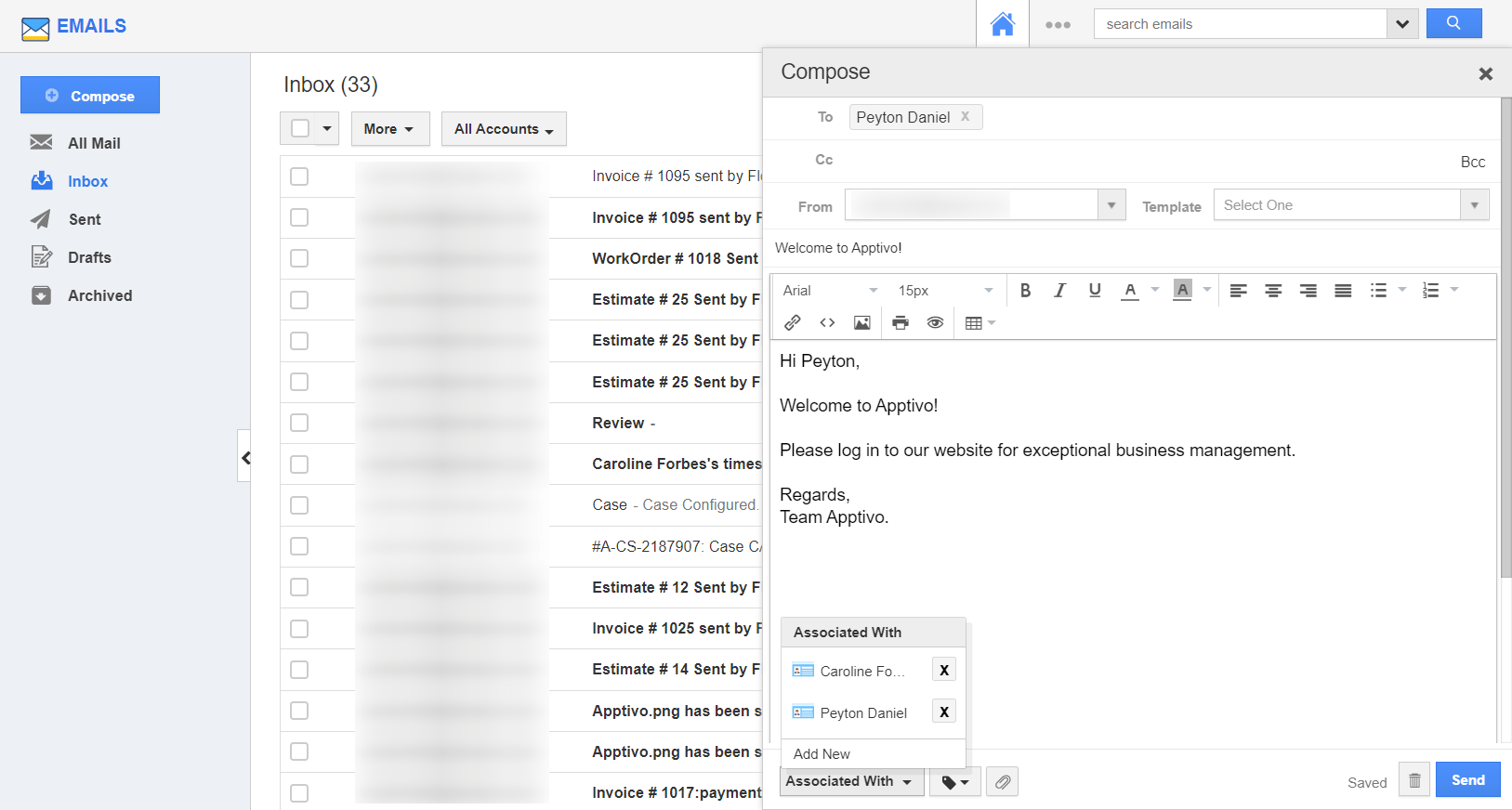
Task: Toggle bold formatting in editor
Action: tap(1025, 291)
